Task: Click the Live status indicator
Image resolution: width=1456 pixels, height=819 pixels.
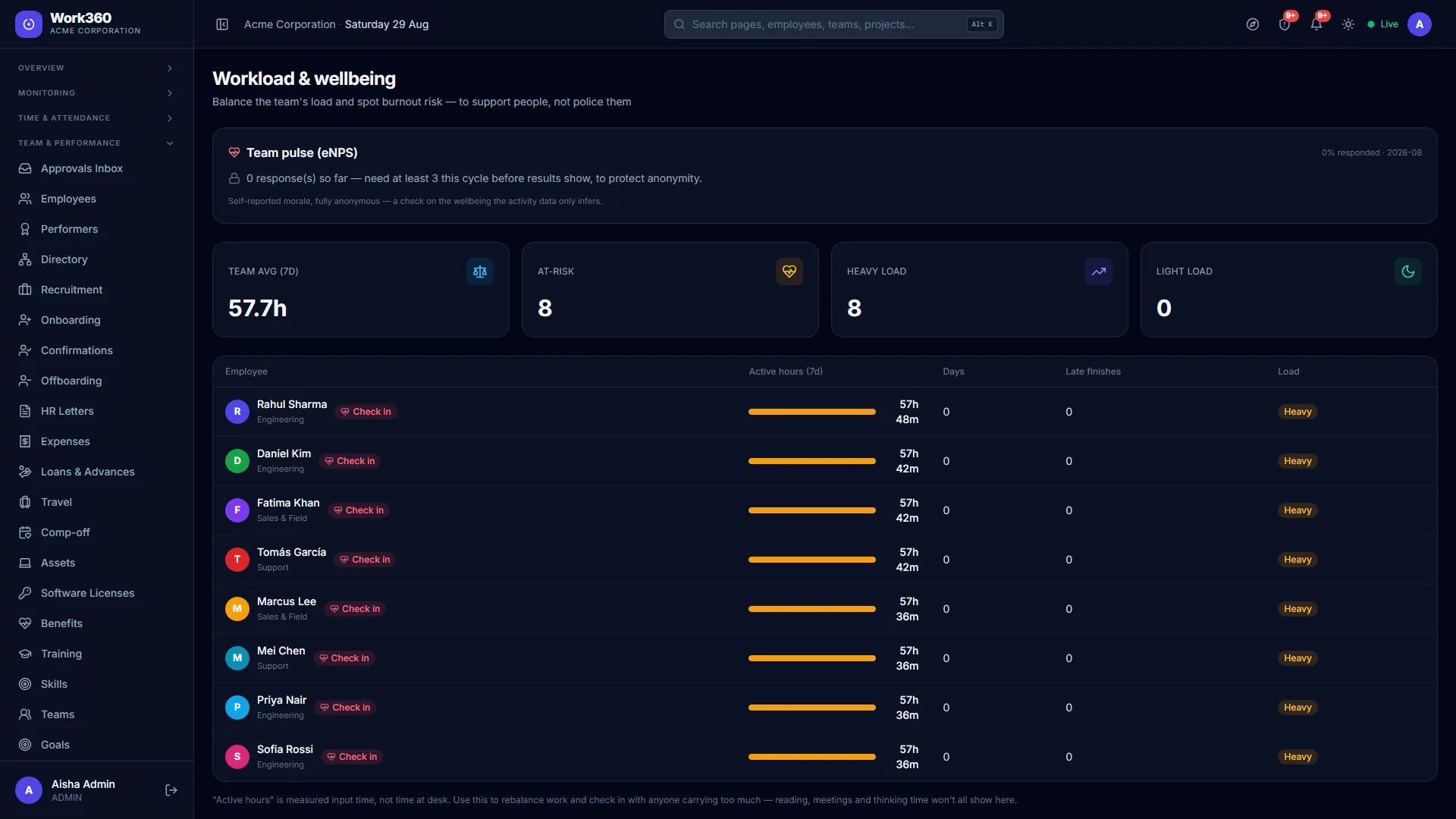Action: pyautogui.click(x=1382, y=24)
